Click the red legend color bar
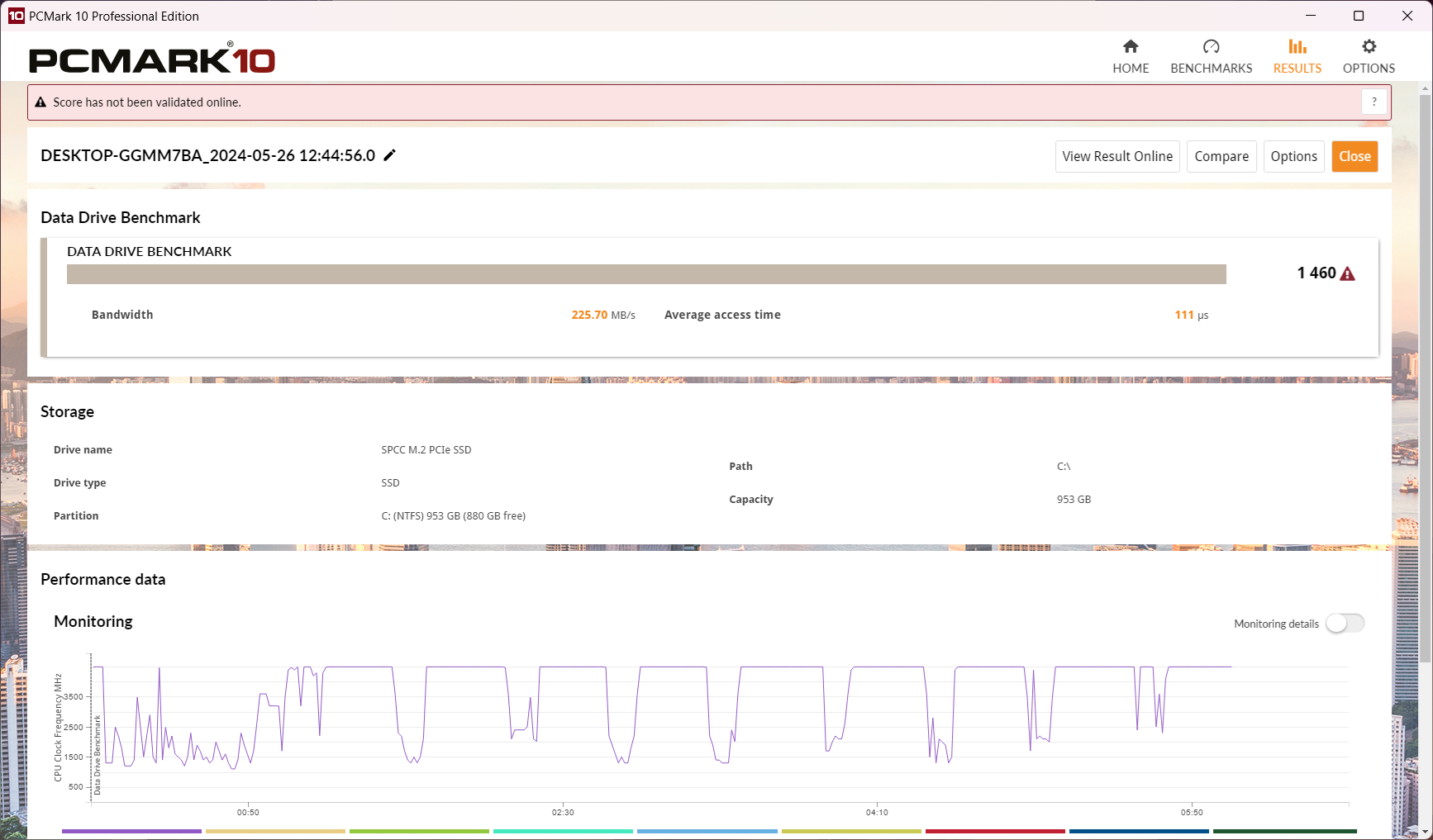Image resolution: width=1433 pixels, height=840 pixels. point(995,831)
